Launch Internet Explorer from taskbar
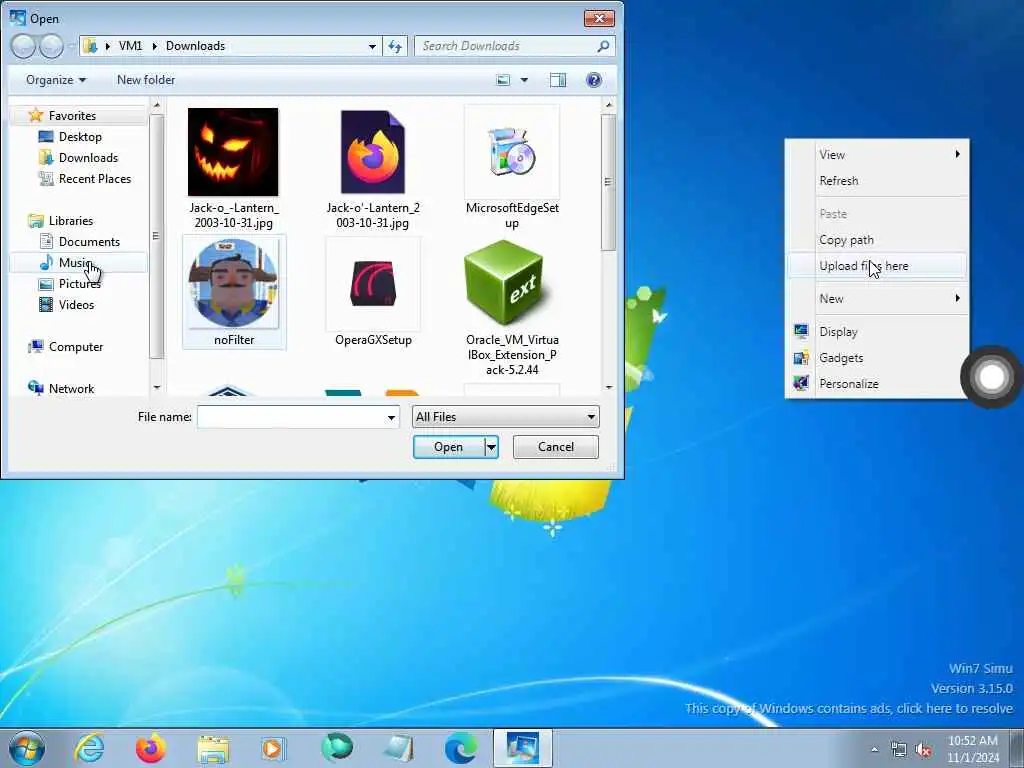This screenshot has height=768, width=1024. (89, 748)
